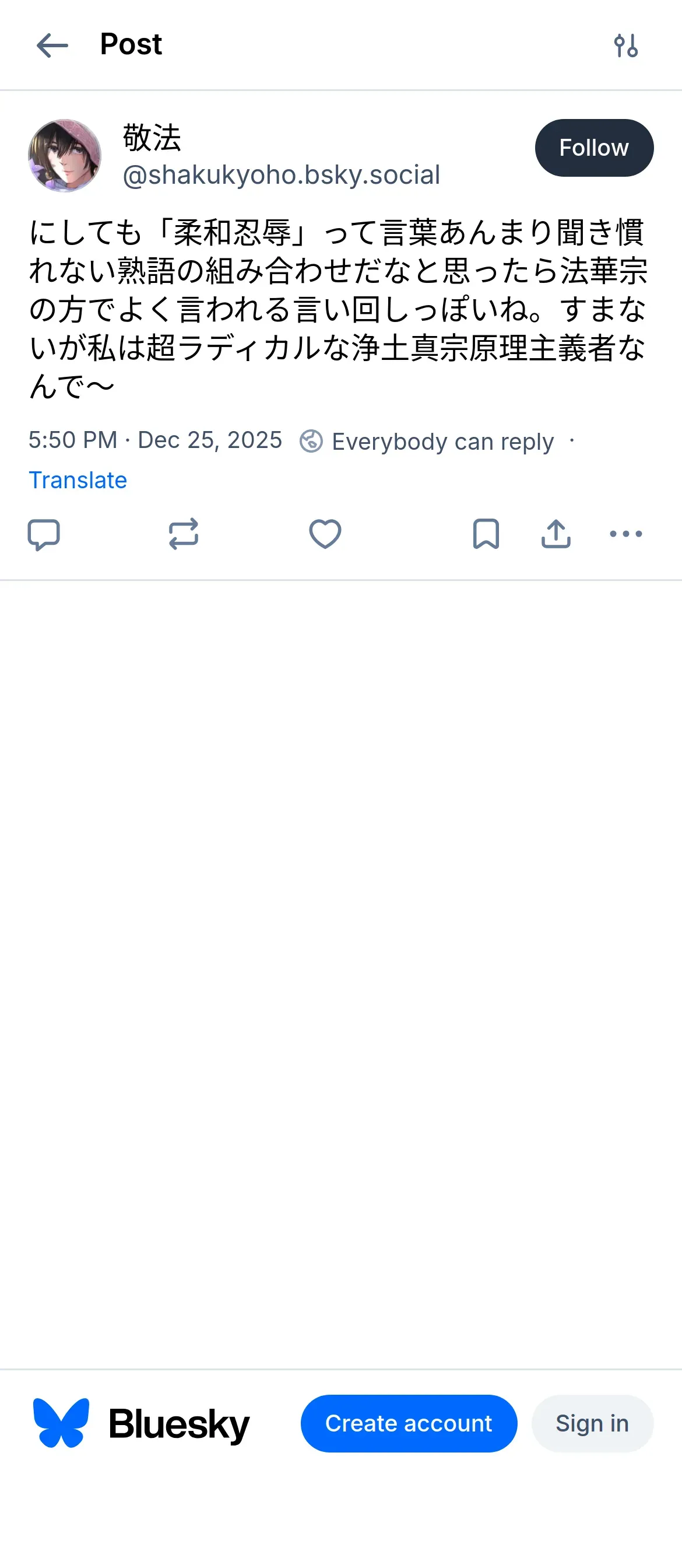
Task: Click the Bluesky wordmark text
Action: tap(179, 1424)
